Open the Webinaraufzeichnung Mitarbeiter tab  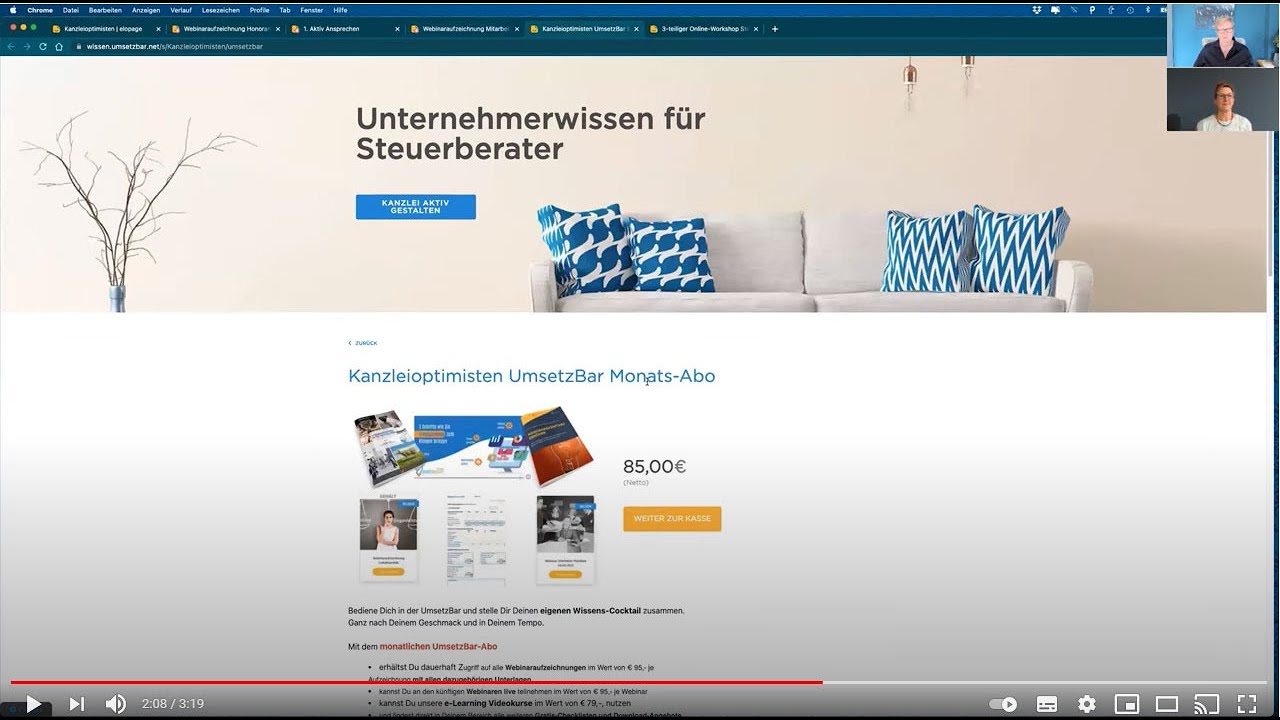pos(464,29)
